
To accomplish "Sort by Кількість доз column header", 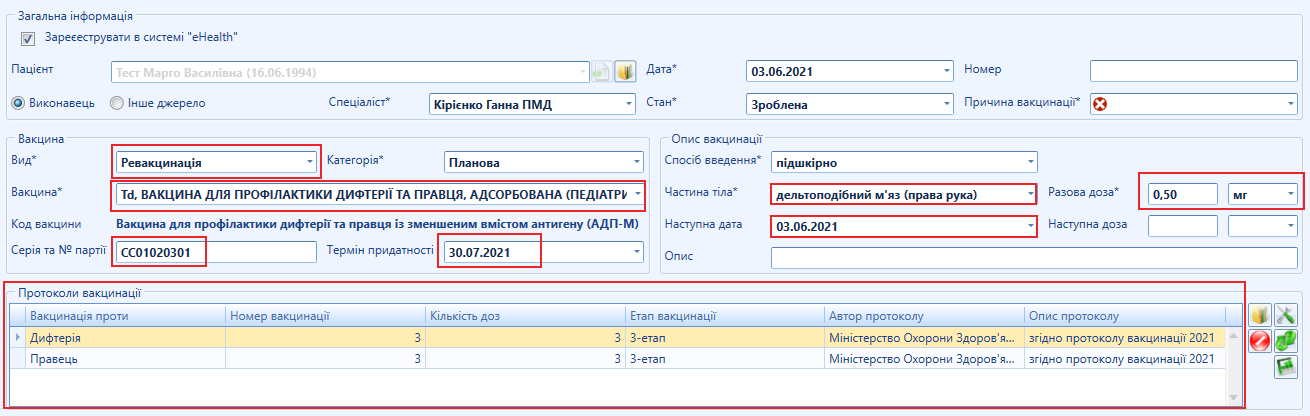I will (x=526, y=316).
